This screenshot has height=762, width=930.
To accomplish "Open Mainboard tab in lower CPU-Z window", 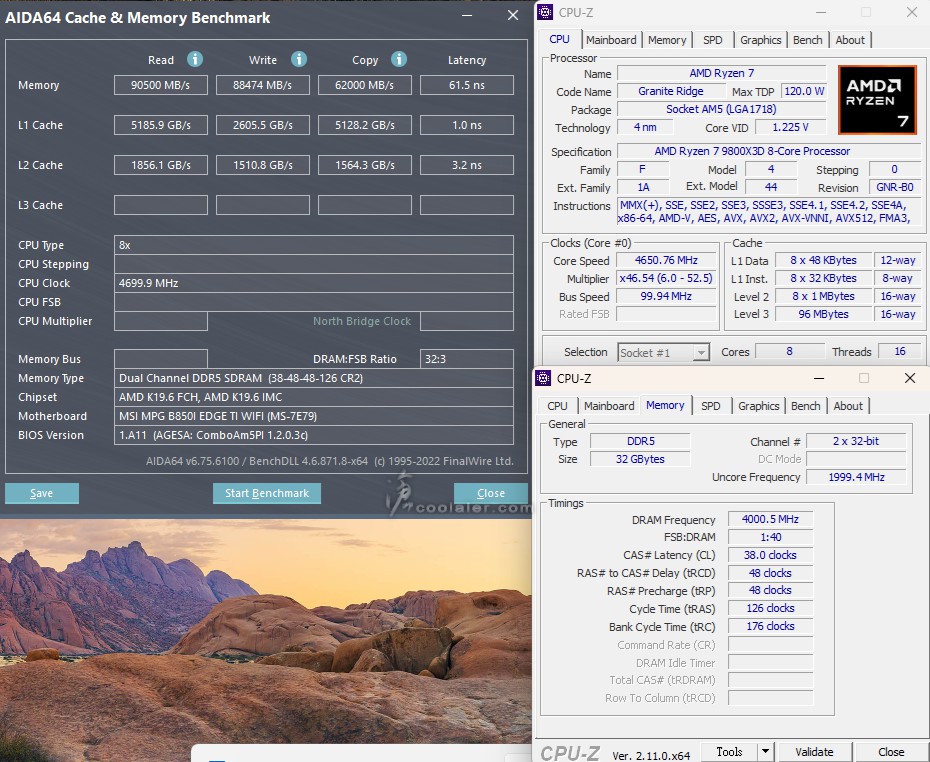I will coord(609,406).
